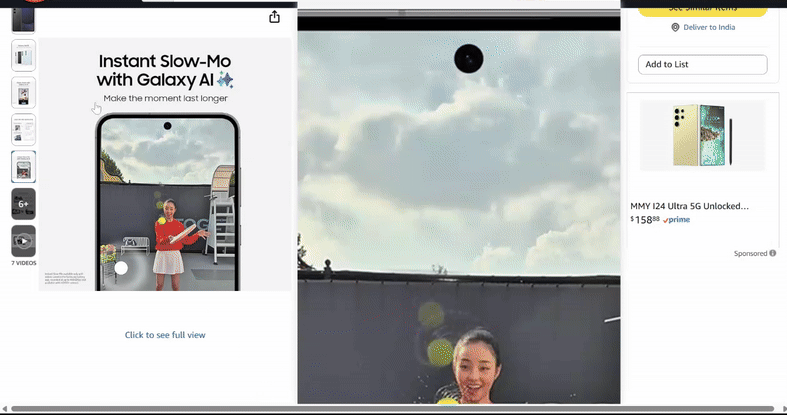Click the left arrow of horizontal scrollbar
Image resolution: width=787 pixels, height=415 pixels.
(x=5, y=409)
